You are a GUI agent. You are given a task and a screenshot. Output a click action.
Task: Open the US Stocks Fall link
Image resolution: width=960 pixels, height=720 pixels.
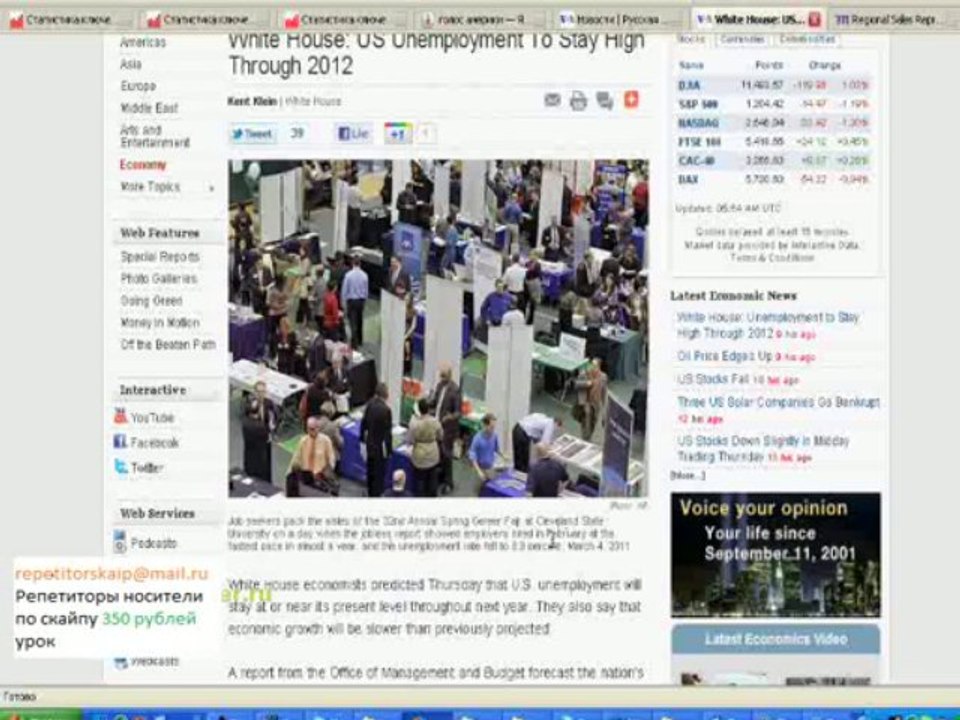[x=713, y=379]
